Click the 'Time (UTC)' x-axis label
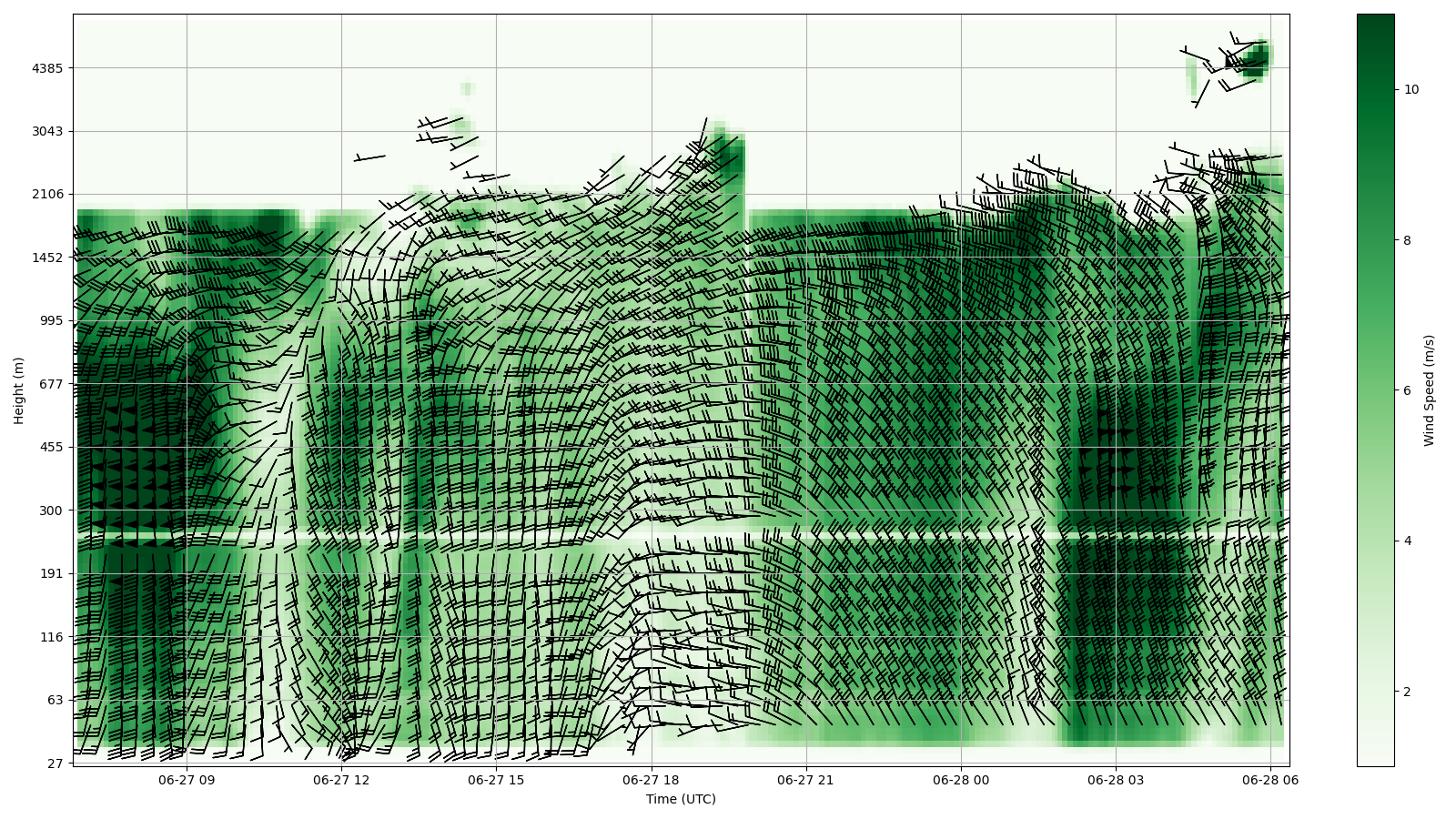Screen dimensions: 1456x819 [x=681, y=800]
